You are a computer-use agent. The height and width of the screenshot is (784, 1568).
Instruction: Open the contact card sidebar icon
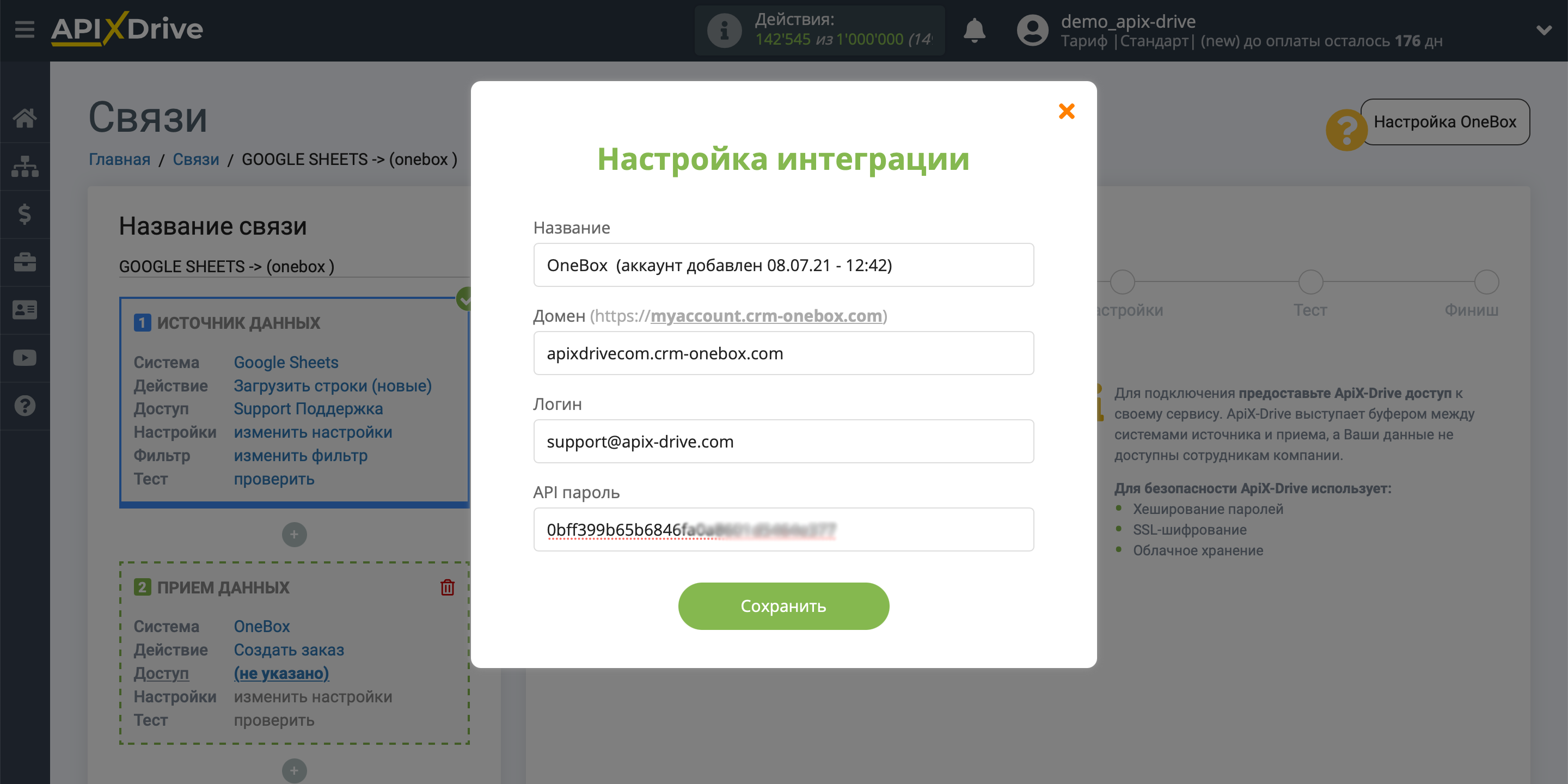coord(24,310)
